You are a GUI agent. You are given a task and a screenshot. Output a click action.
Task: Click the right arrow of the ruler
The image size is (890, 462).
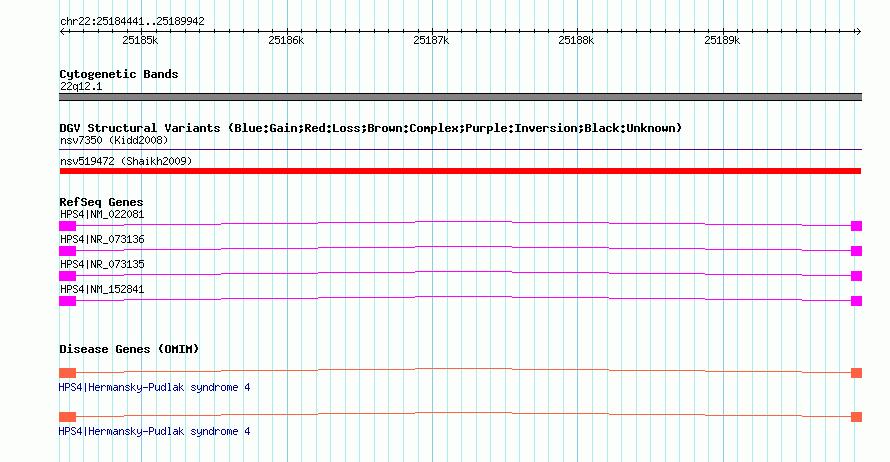(858, 31)
